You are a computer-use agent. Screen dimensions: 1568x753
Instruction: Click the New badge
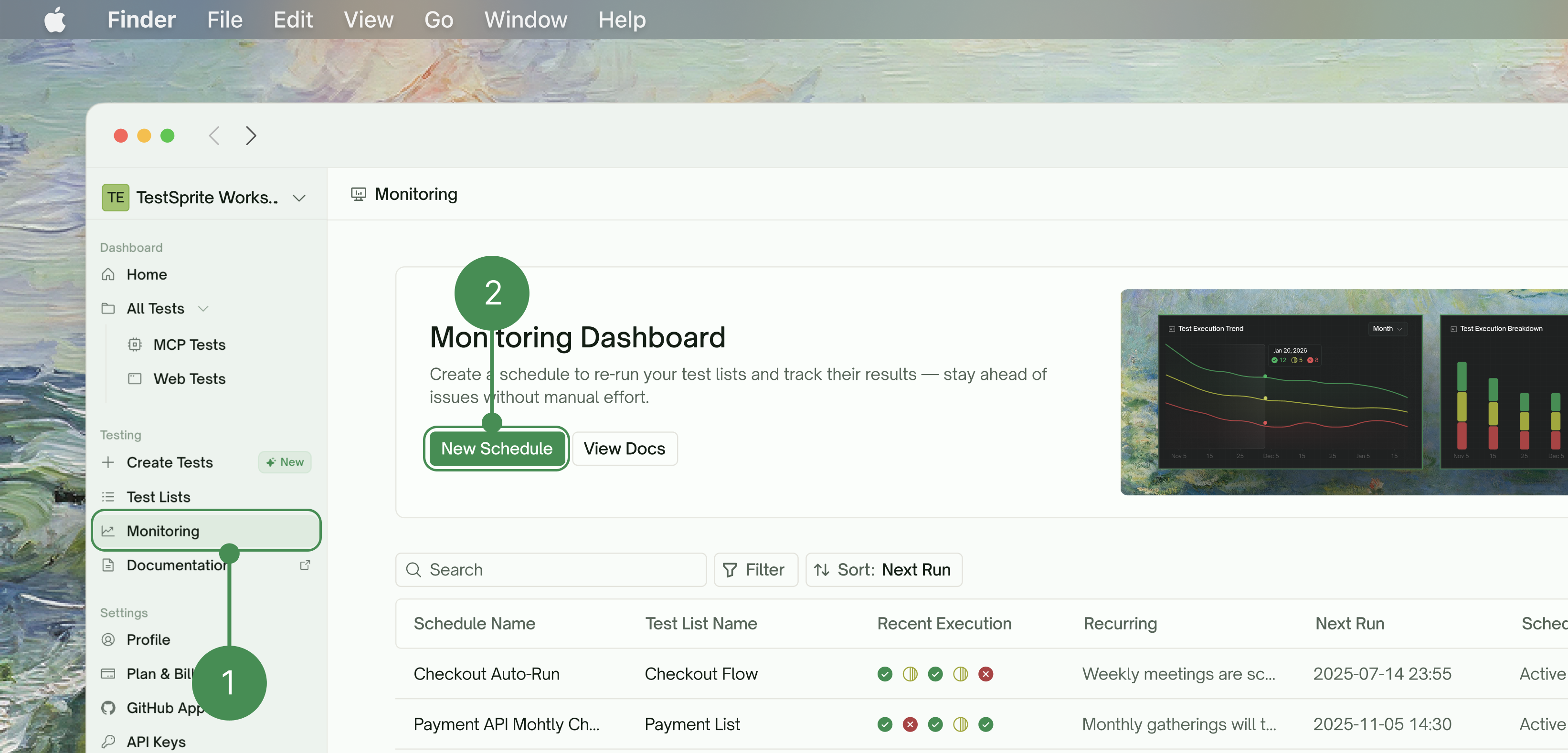[x=284, y=462]
